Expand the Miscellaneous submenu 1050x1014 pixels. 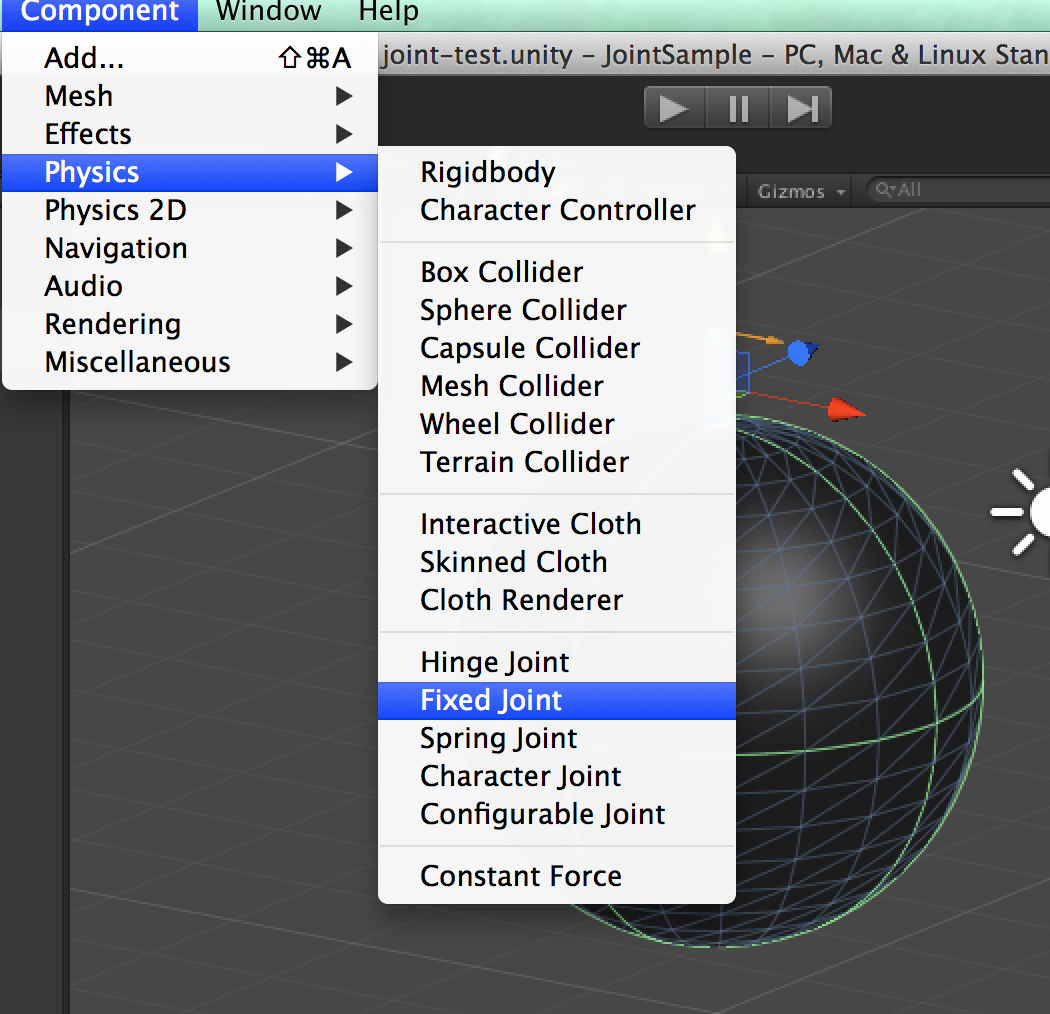pos(190,362)
